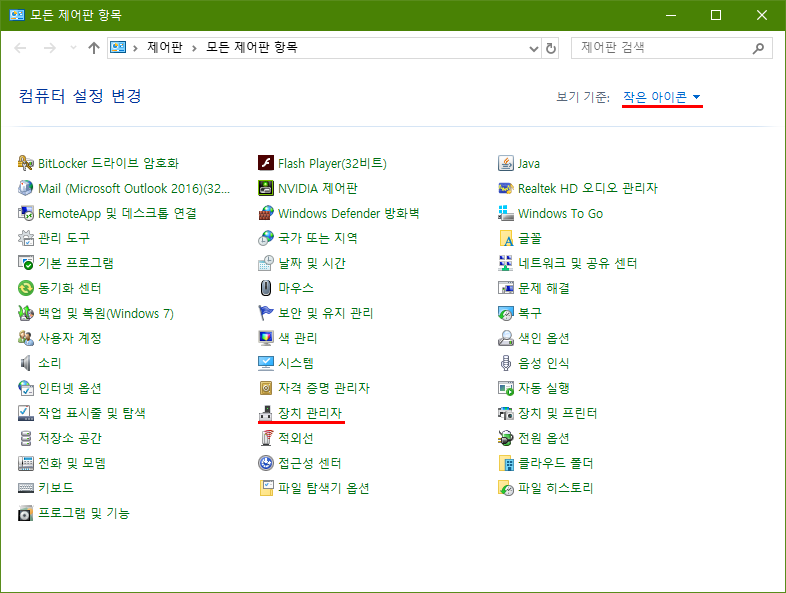Image resolution: width=786 pixels, height=593 pixels.
Task: Open the 적외선 link
Action: point(296,438)
